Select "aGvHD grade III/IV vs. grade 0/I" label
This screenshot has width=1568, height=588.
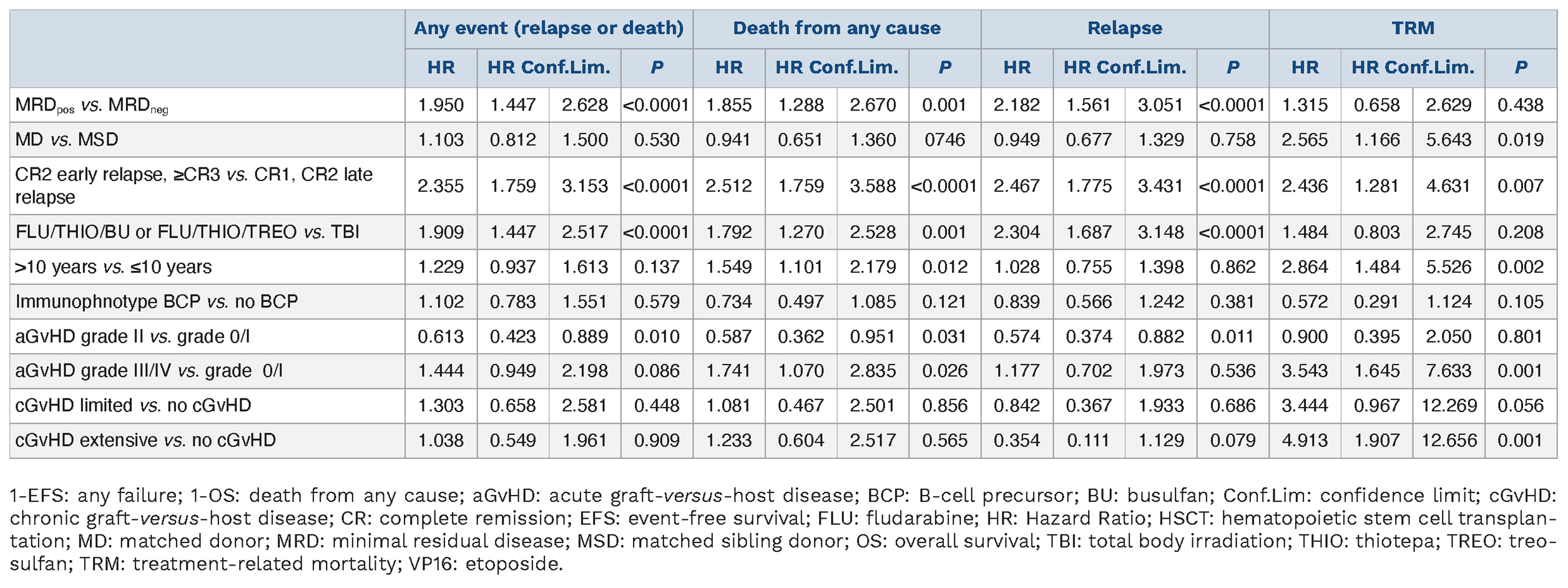point(149,371)
